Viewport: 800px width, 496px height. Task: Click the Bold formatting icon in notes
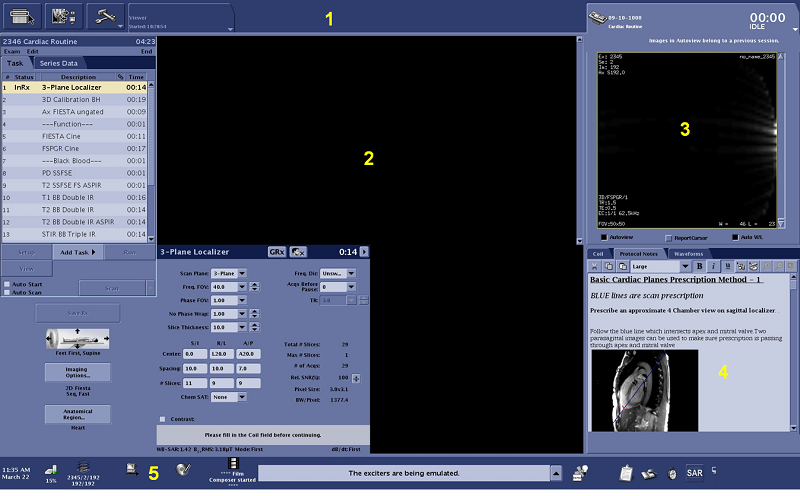click(700, 267)
